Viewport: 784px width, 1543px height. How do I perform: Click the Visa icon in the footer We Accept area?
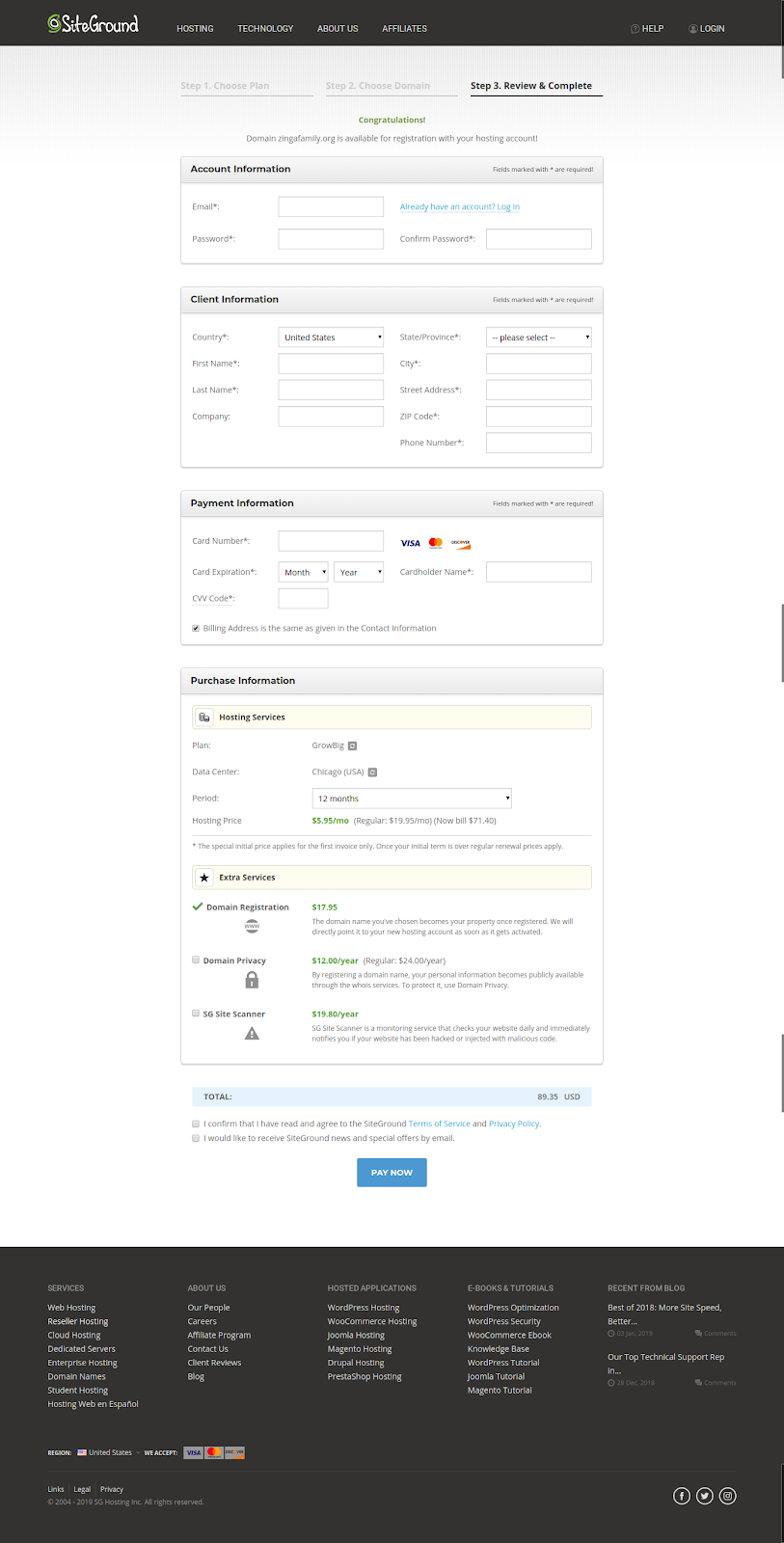tap(194, 1452)
